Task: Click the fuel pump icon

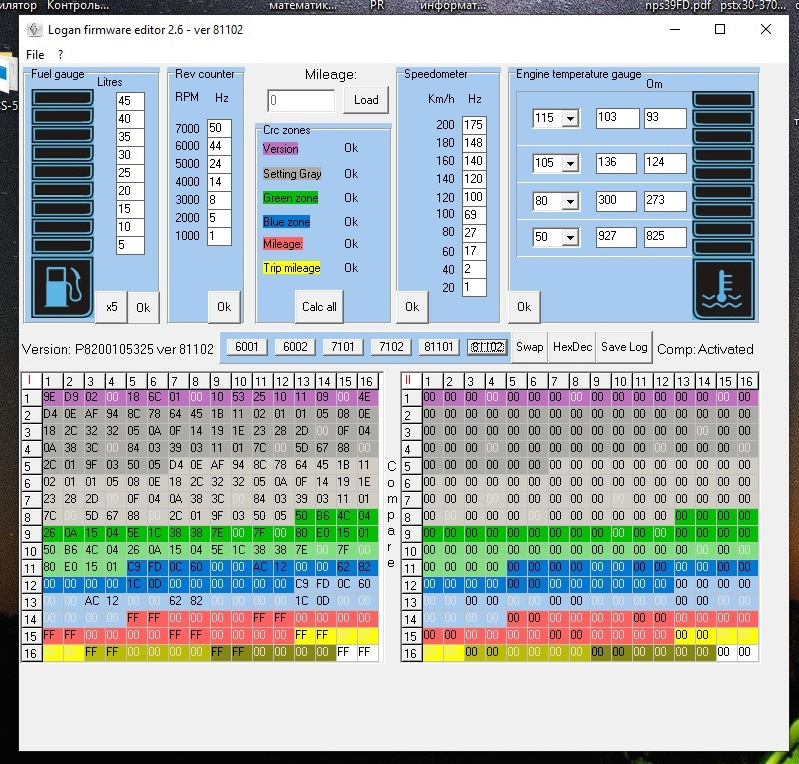Action: 62,287
